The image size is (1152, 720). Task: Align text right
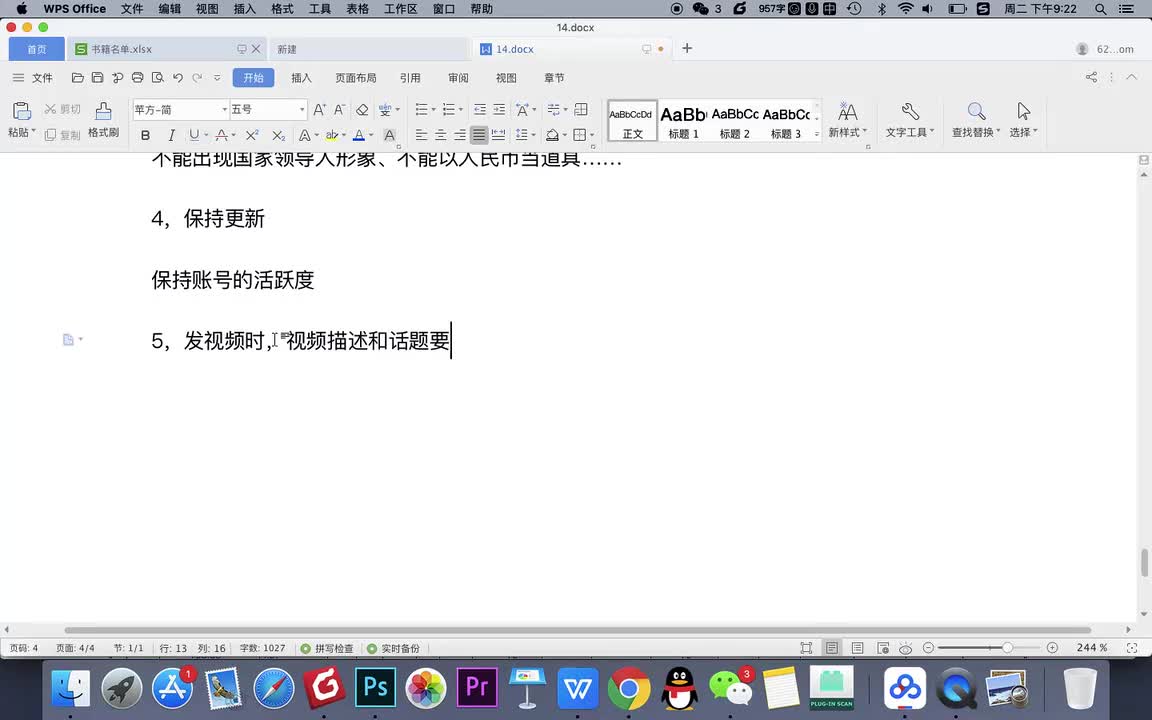[x=459, y=135]
